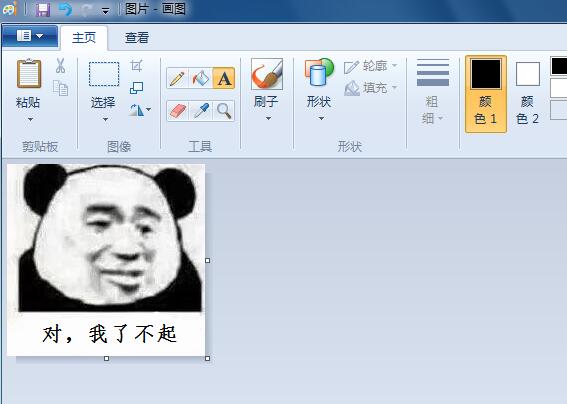Click the caption text 对，我了不起
The image size is (567, 404).
[x=109, y=334]
